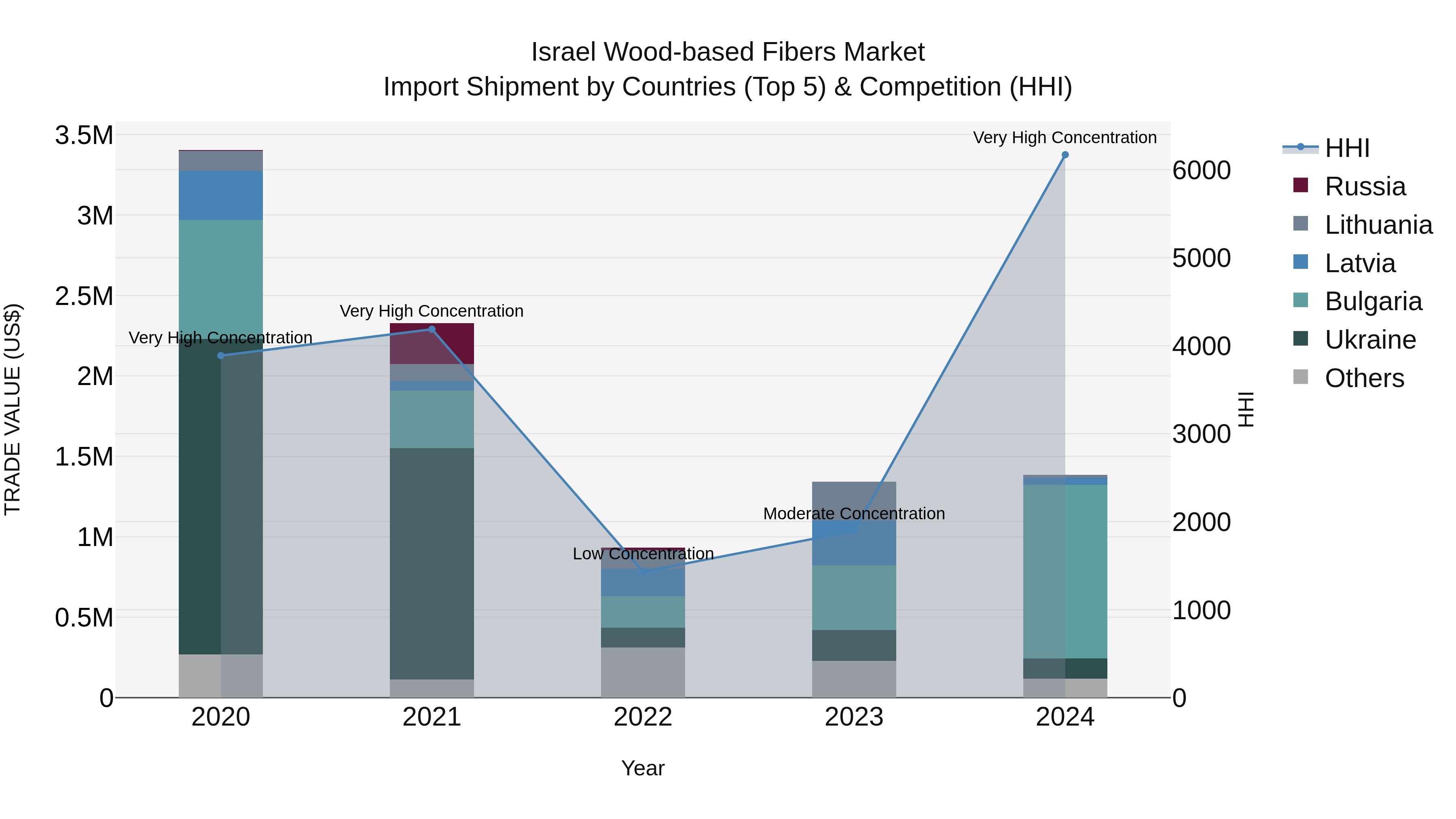Click the 2024 HHI data point marker

tap(1065, 155)
